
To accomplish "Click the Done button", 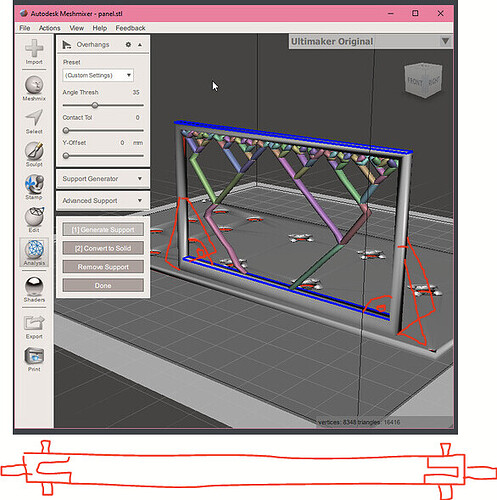I will pos(103,286).
